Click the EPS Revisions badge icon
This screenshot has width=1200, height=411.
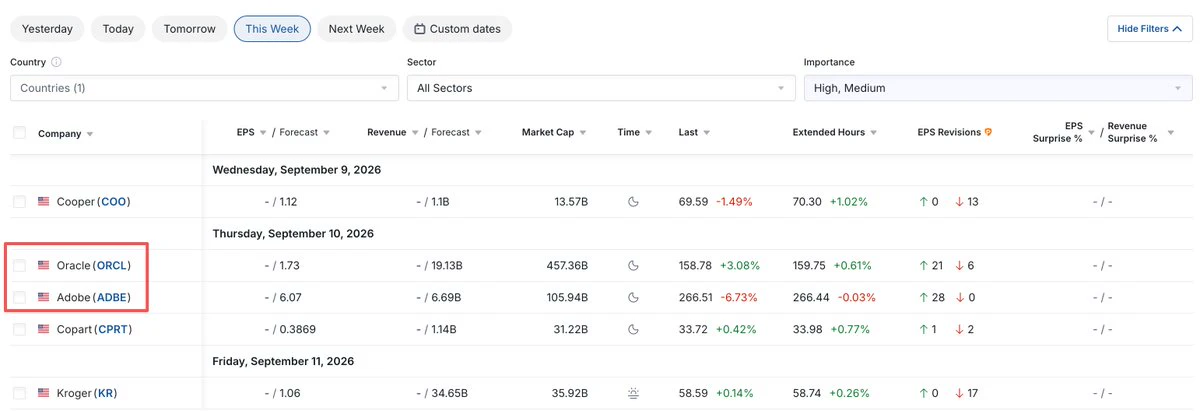988,132
